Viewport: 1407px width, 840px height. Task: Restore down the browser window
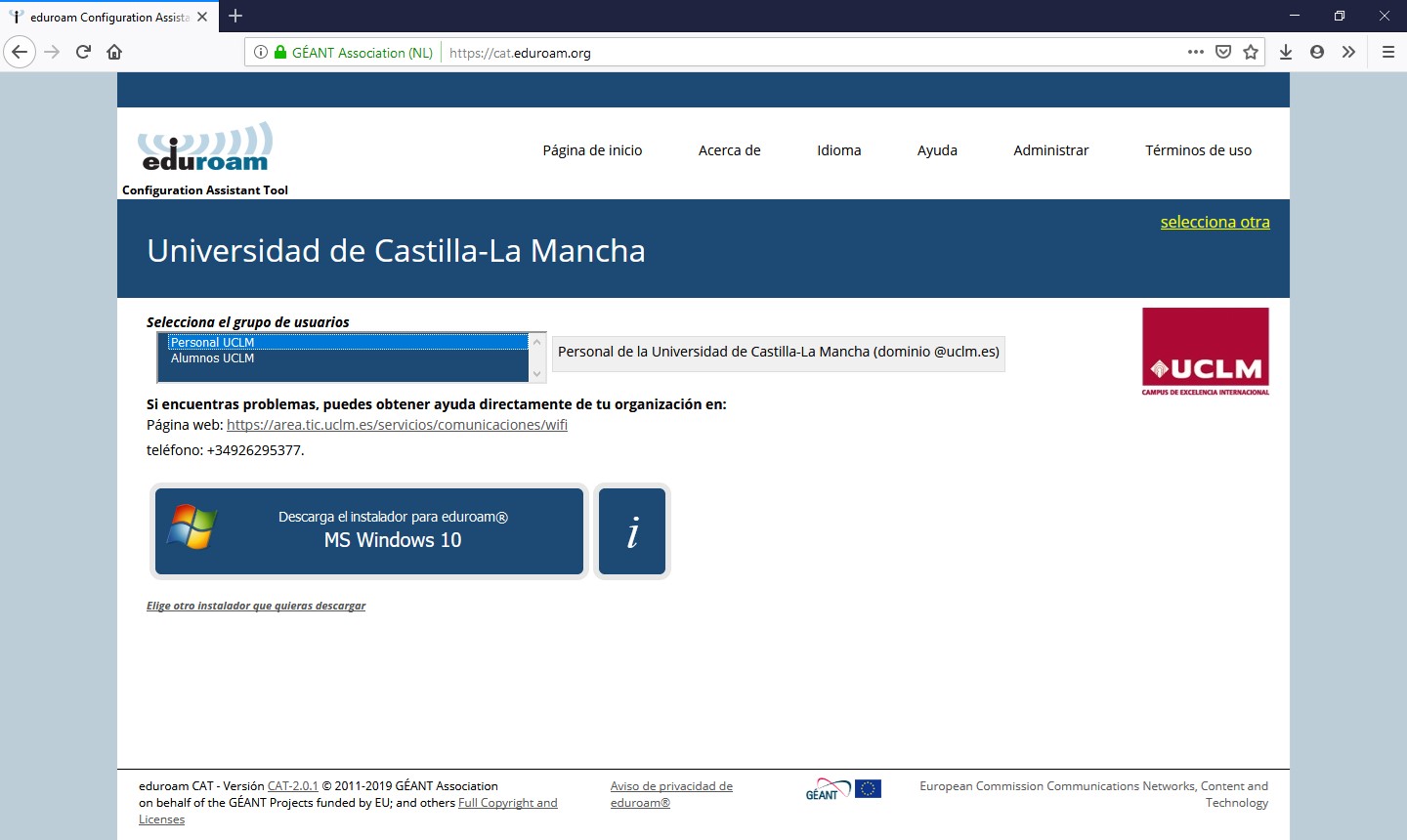click(1340, 16)
